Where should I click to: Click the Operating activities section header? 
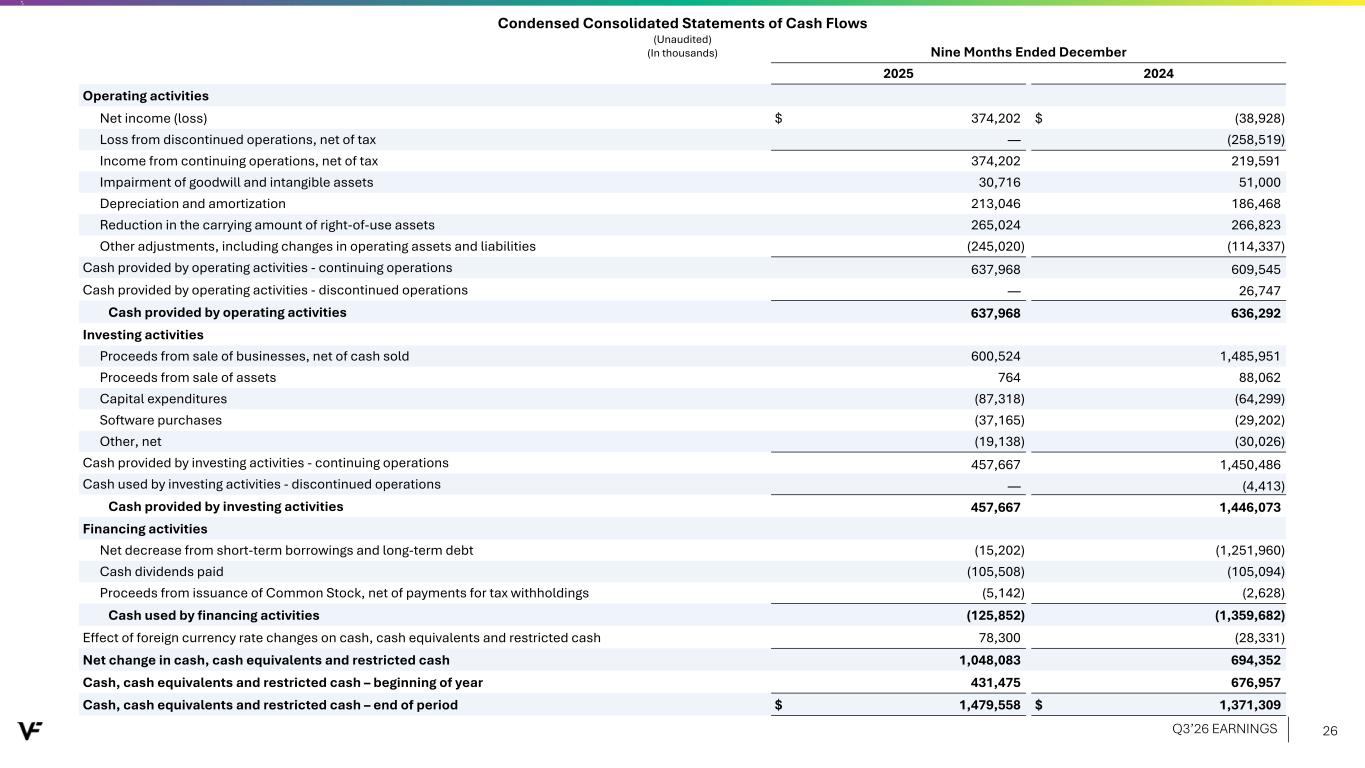point(145,96)
